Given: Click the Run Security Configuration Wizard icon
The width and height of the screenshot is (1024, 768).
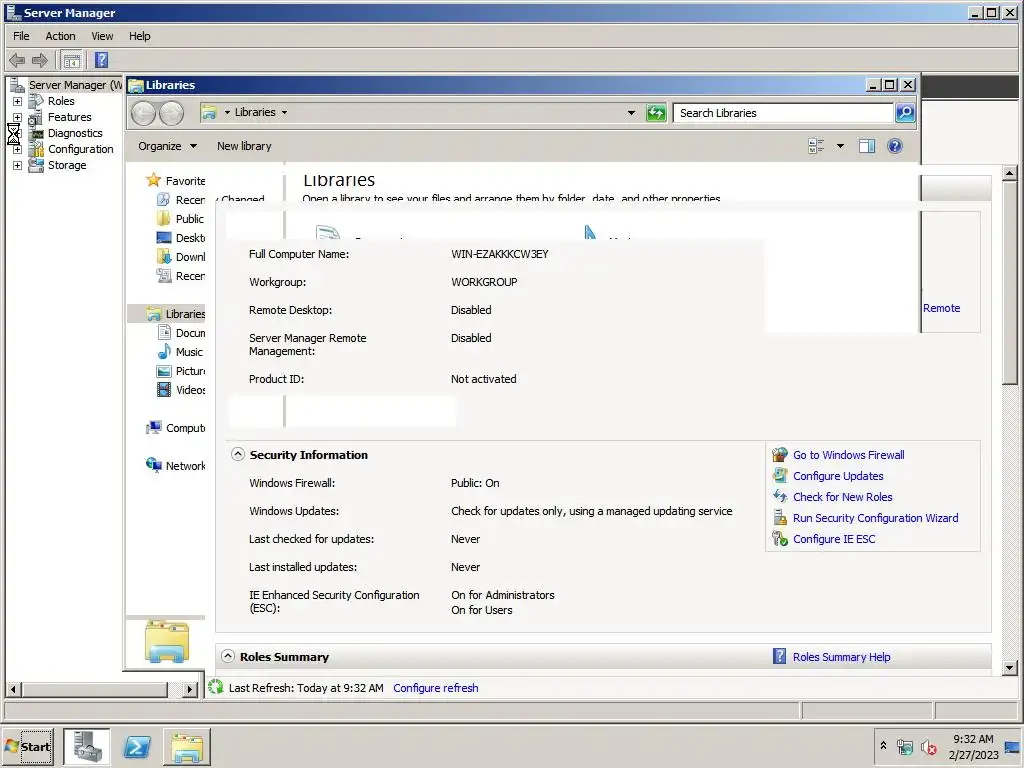Looking at the screenshot, I should coord(780,518).
